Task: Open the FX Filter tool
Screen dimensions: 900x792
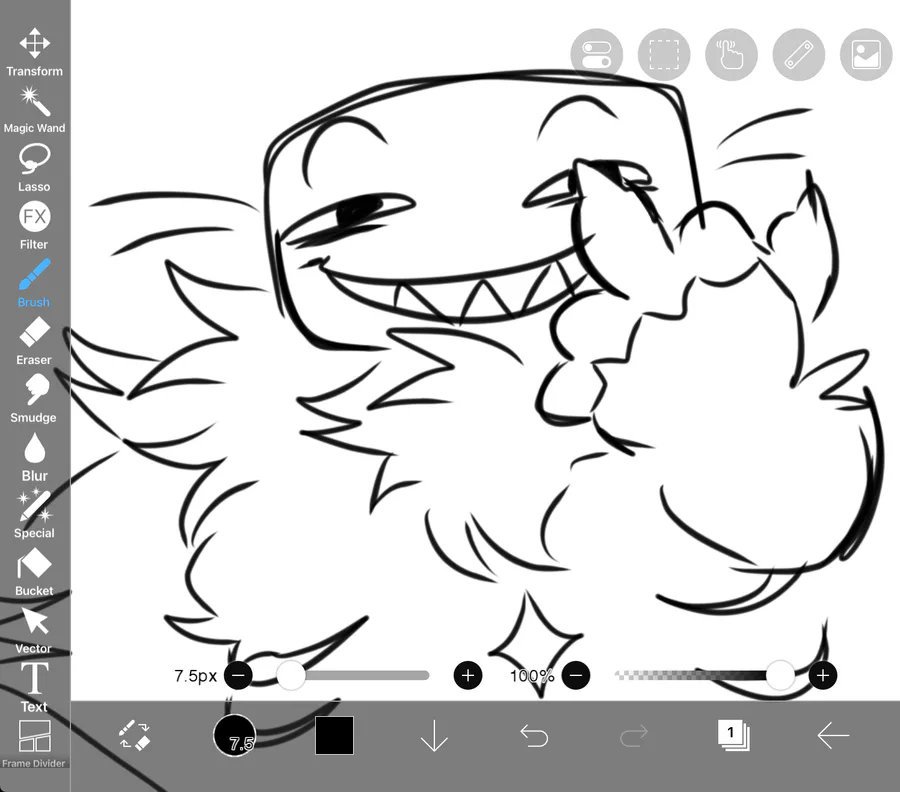Action: (34, 226)
